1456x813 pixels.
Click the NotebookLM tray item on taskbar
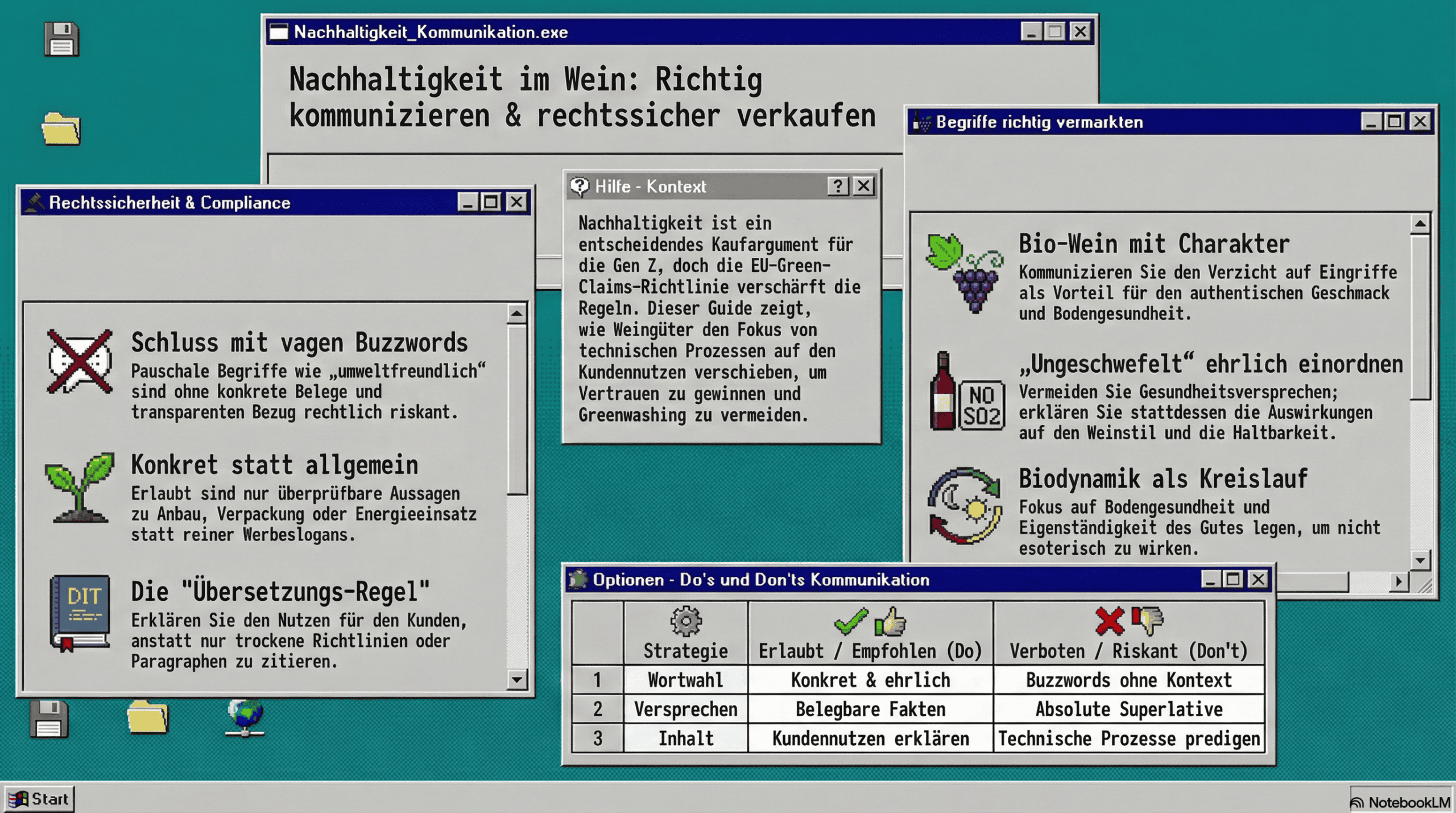(1400, 802)
